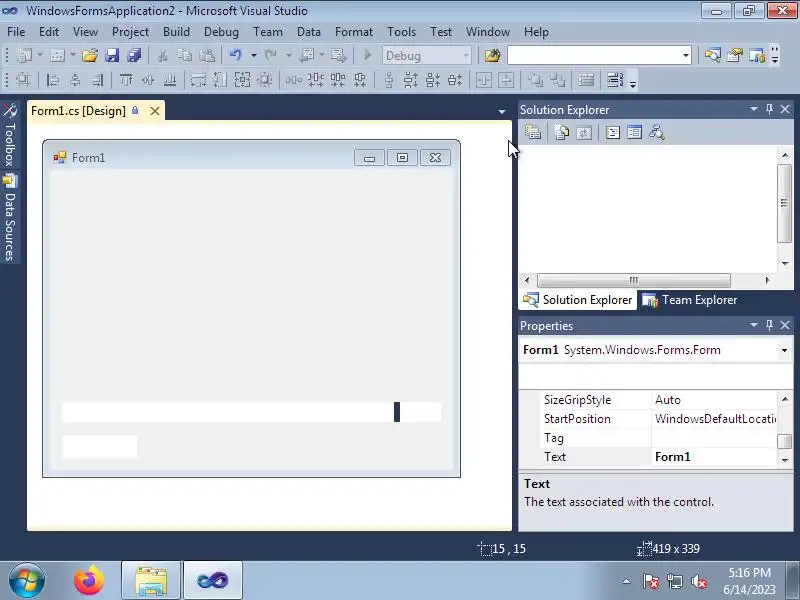
Task: Click the Solution Explorer icon in the standard toolbar
Action: 712,55
